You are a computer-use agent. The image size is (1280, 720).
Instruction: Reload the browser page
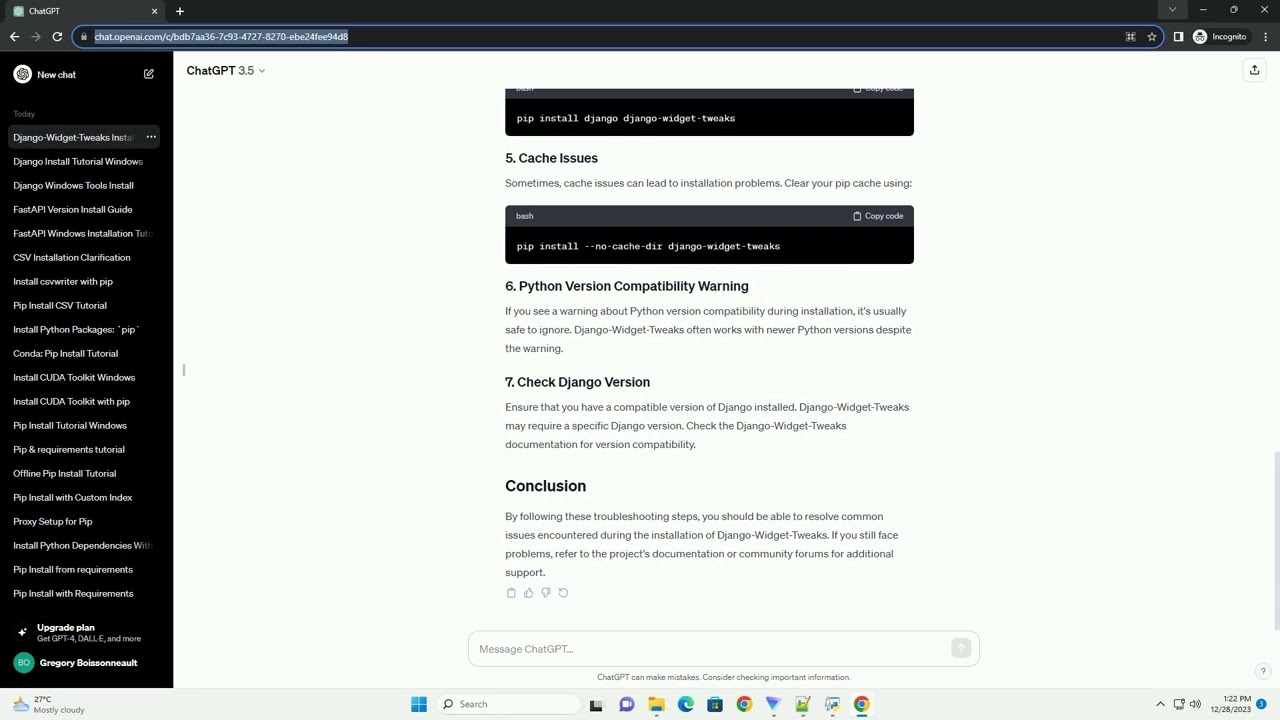point(57,37)
